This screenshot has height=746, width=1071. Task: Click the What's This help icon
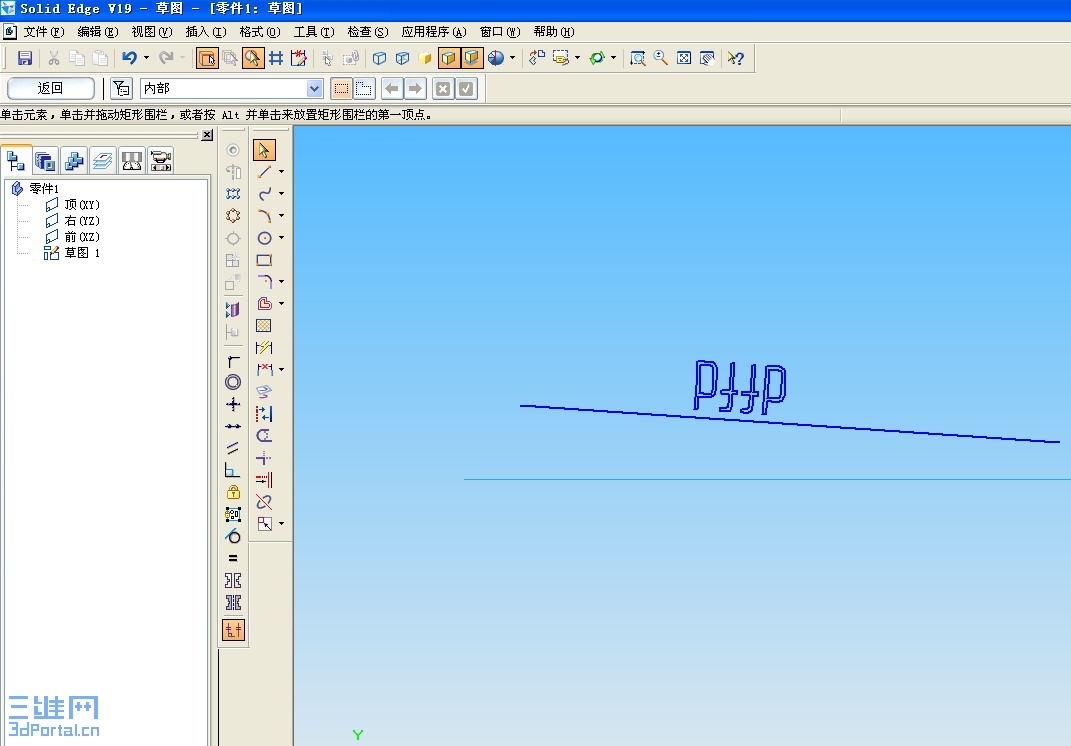pos(736,58)
